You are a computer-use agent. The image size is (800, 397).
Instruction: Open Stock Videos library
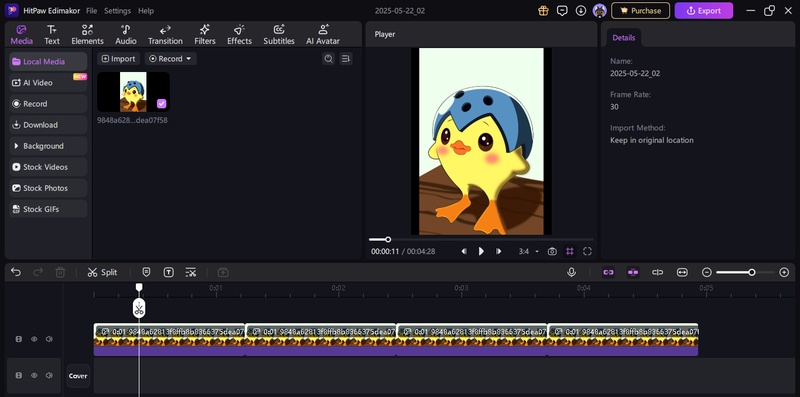pyautogui.click(x=48, y=167)
